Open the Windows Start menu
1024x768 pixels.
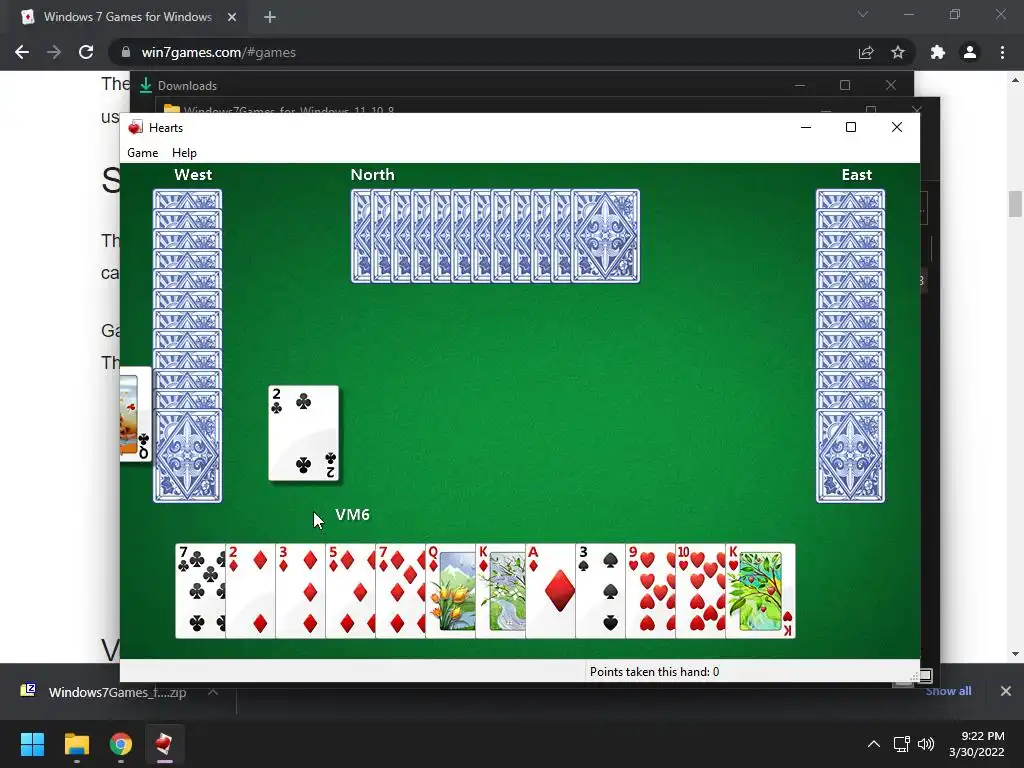[x=32, y=744]
